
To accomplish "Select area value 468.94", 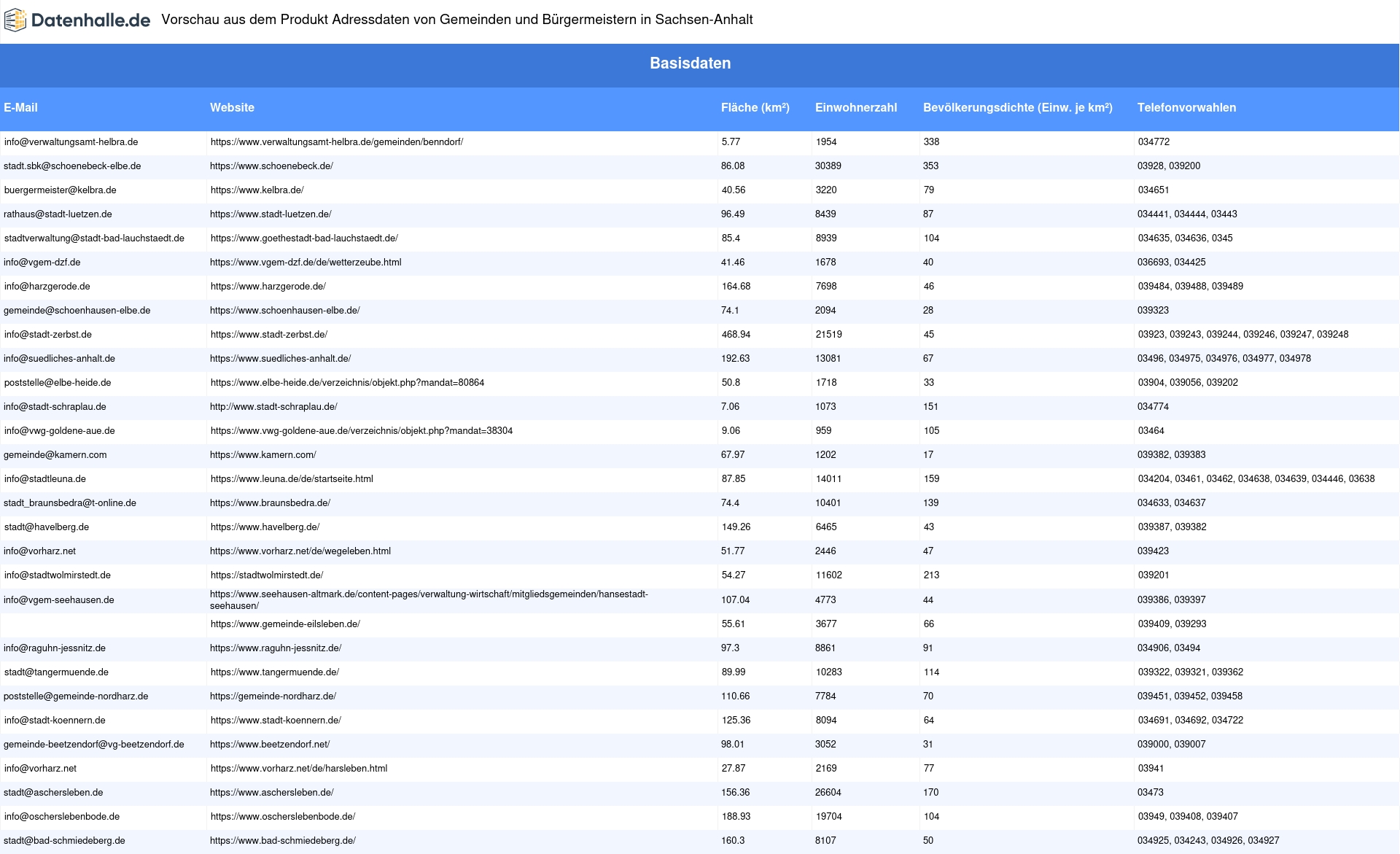I will tap(736, 335).
